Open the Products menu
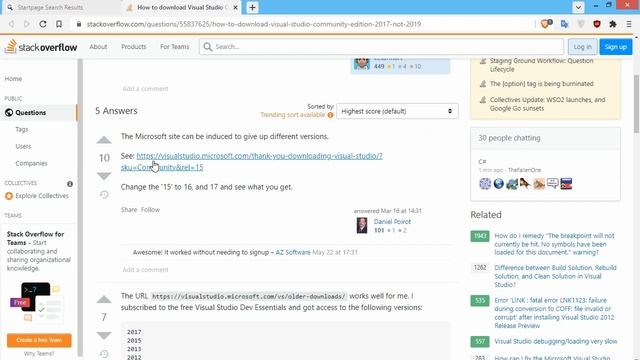 [x=133, y=47]
